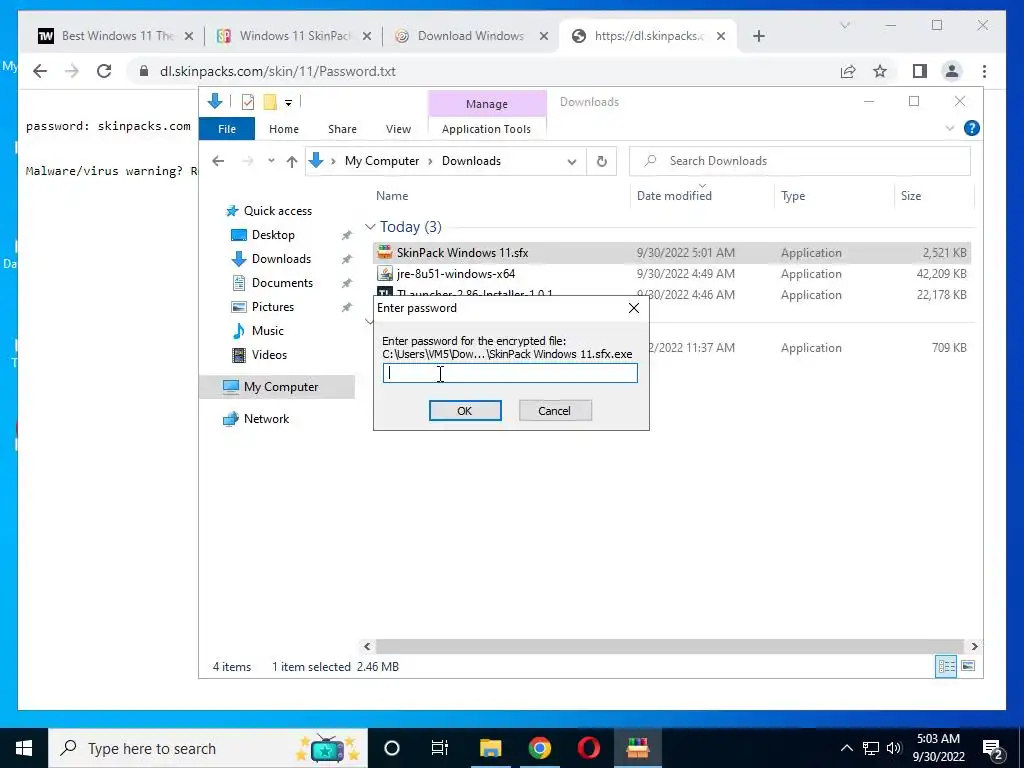Open the Chrome profile avatar
Image resolution: width=1024 pixels, height=768 pixels.
click(952, 71)
